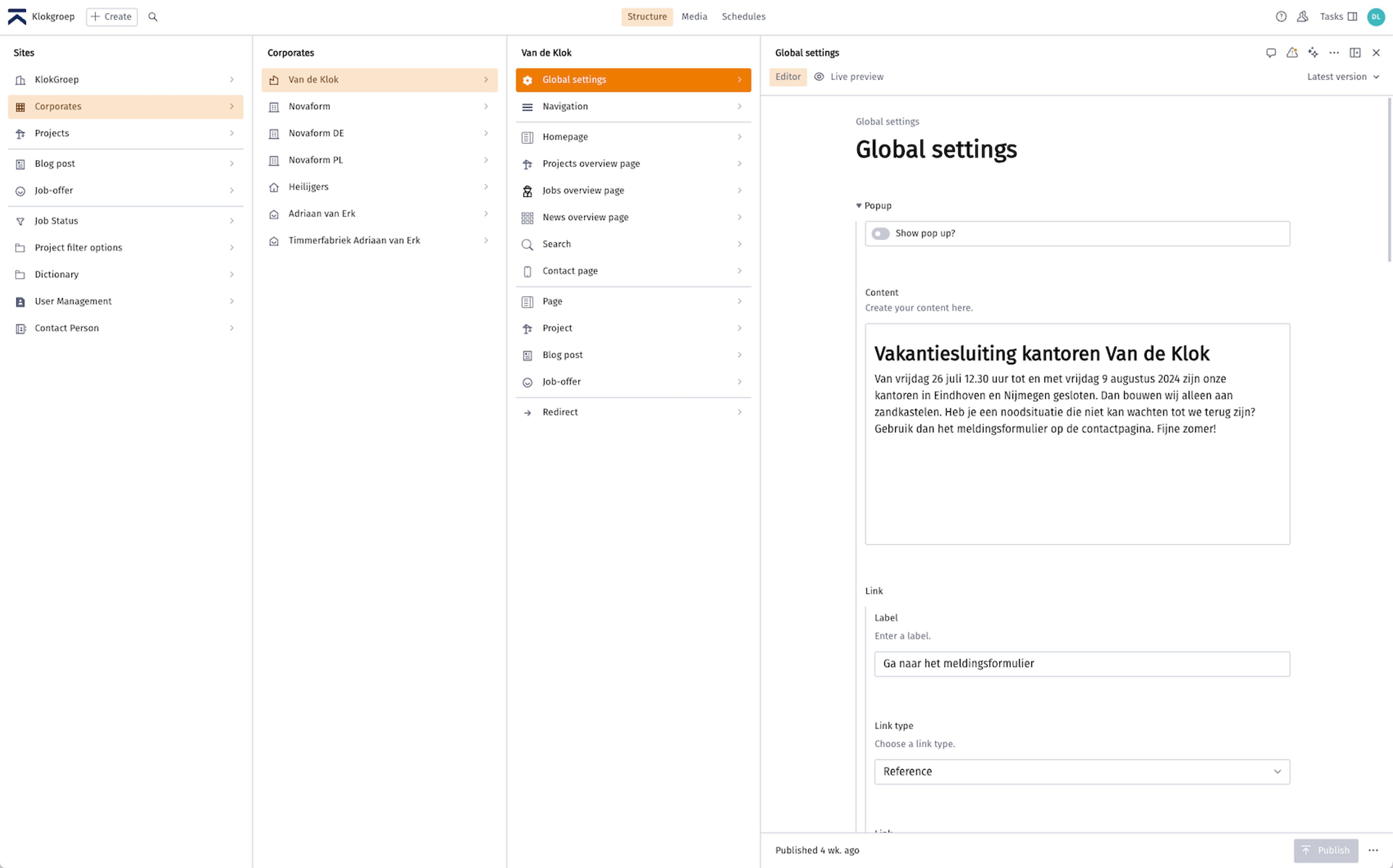Select the Editor view tab
The height and width of the screenshot is (868, 1393).
pyautogui.click(x=788, y=77)
